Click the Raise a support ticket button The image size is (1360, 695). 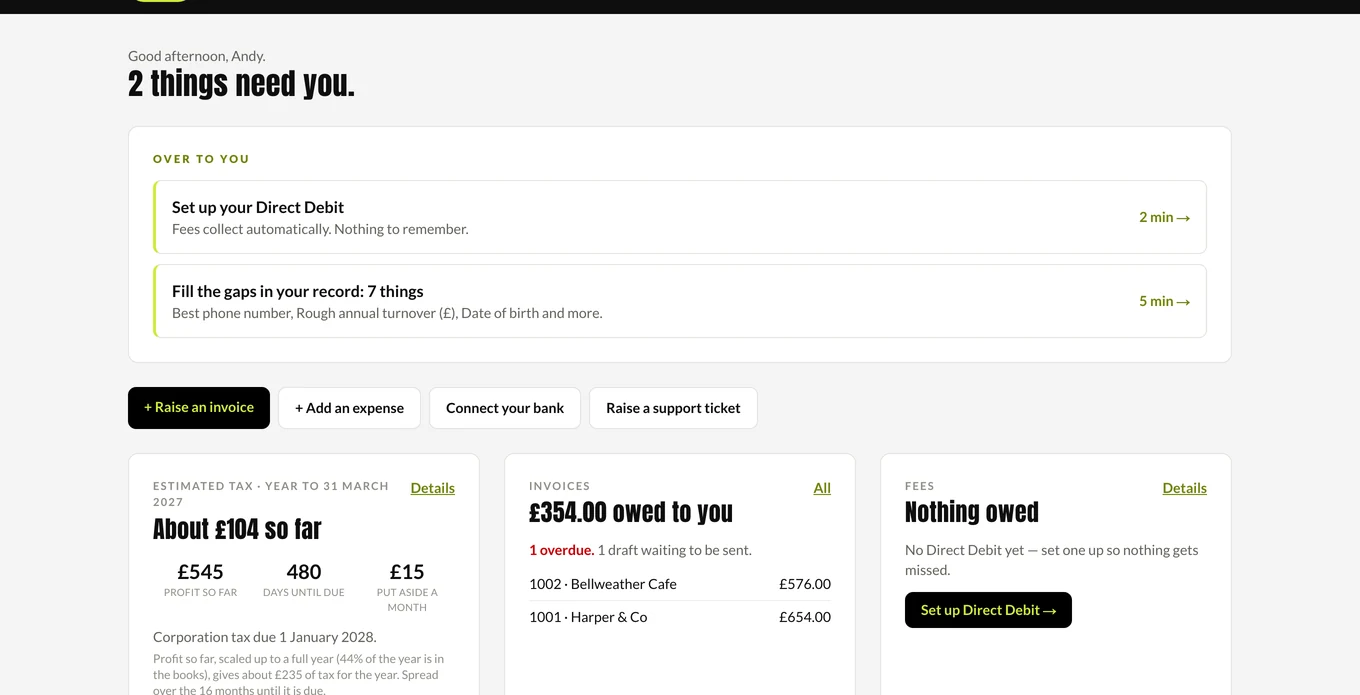pos(673,408)
